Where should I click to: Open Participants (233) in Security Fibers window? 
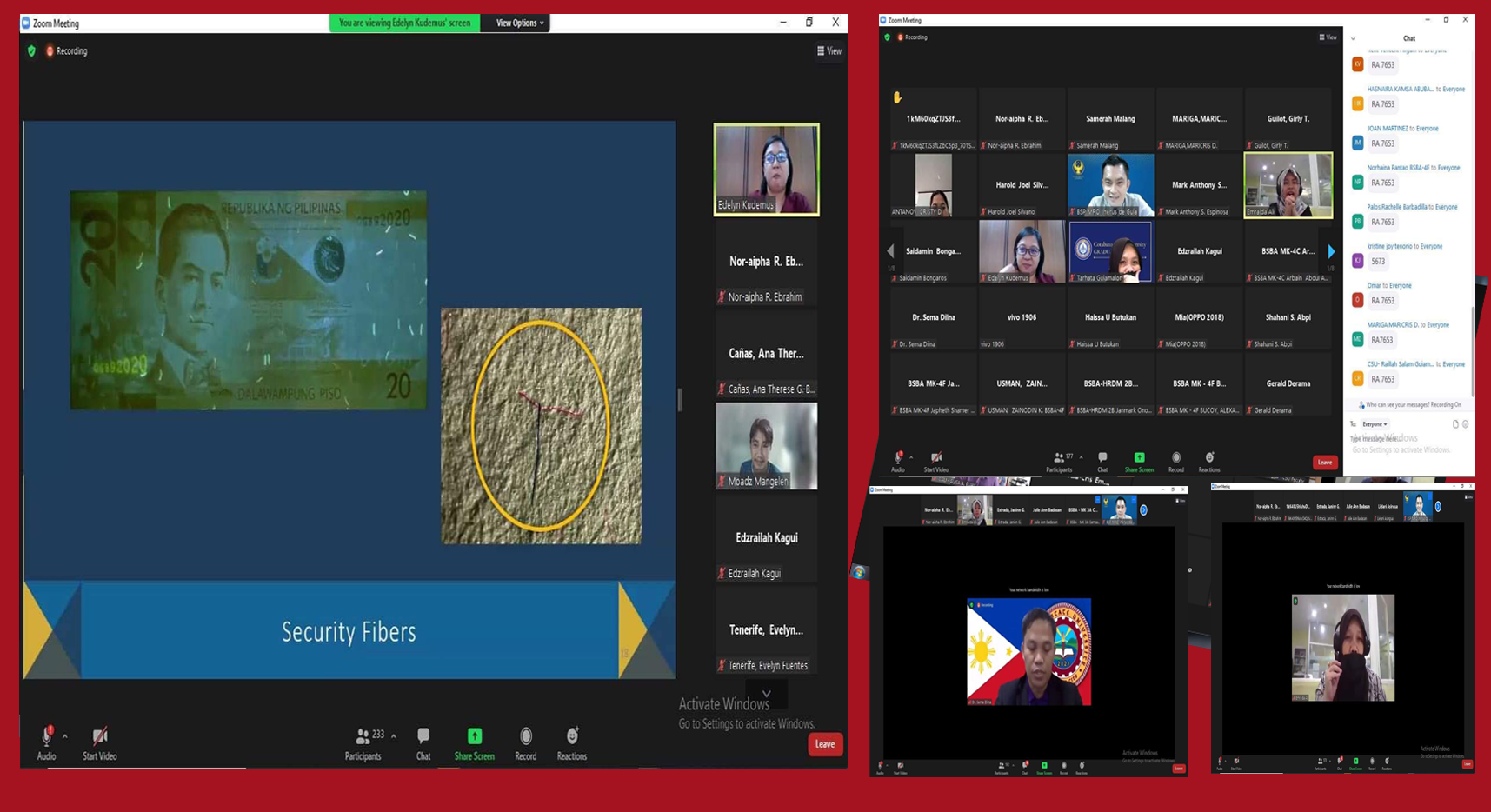(363, 743)
